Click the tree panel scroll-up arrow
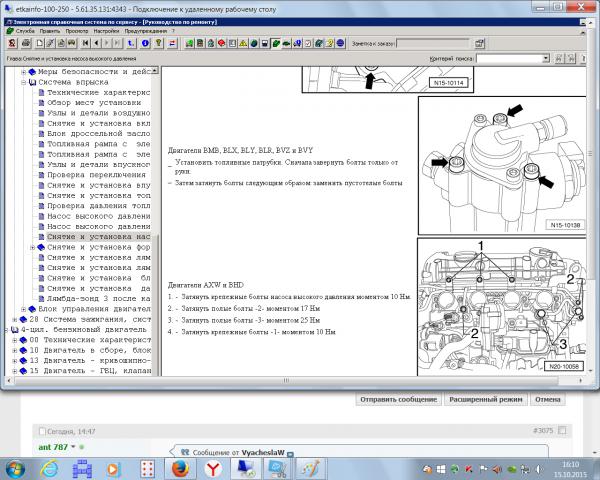This screenshot has height=480, width=600. (x=155, y=70)
